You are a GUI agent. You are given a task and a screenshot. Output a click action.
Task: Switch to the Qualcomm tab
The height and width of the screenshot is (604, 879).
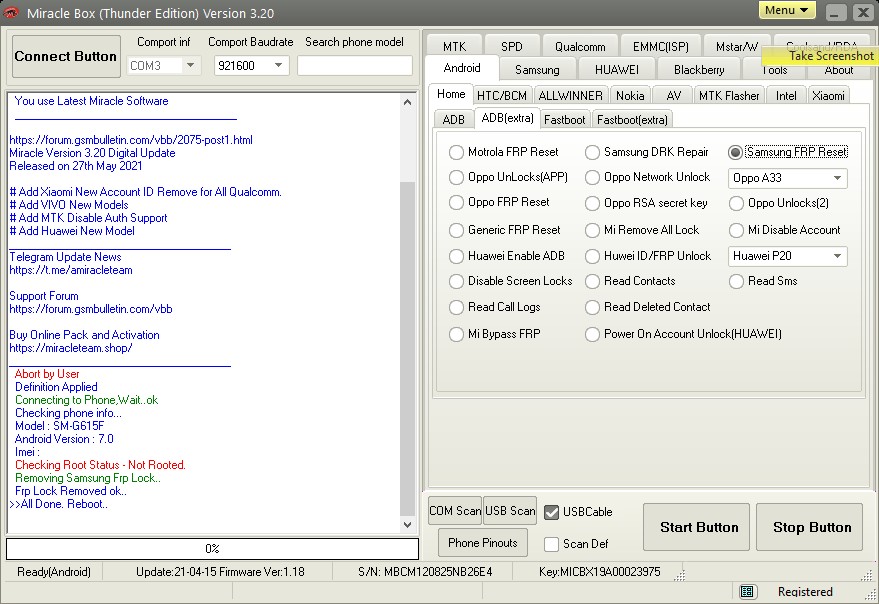point(580,47)
